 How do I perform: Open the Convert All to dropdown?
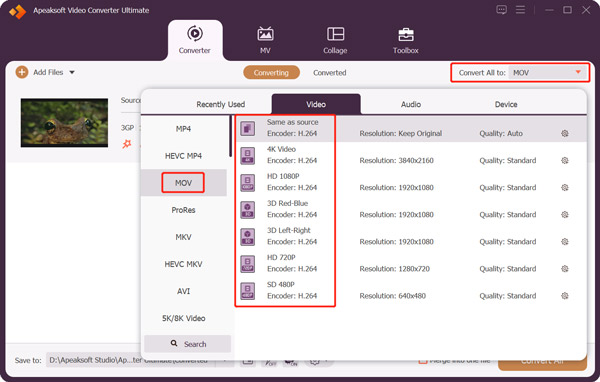click(548, 72)
